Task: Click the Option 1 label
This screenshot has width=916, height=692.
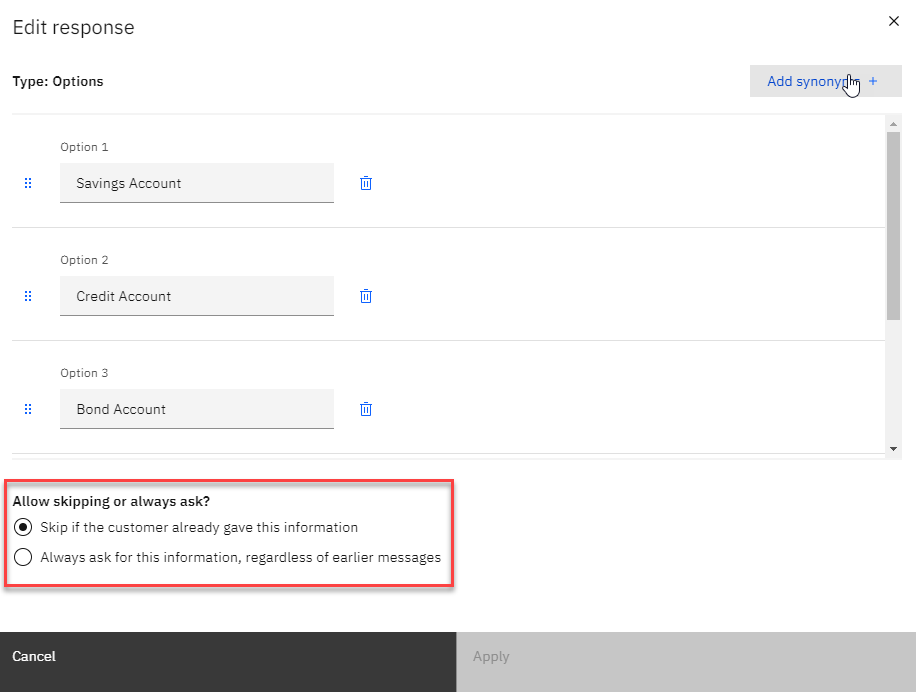Action: tap(84, 147)
